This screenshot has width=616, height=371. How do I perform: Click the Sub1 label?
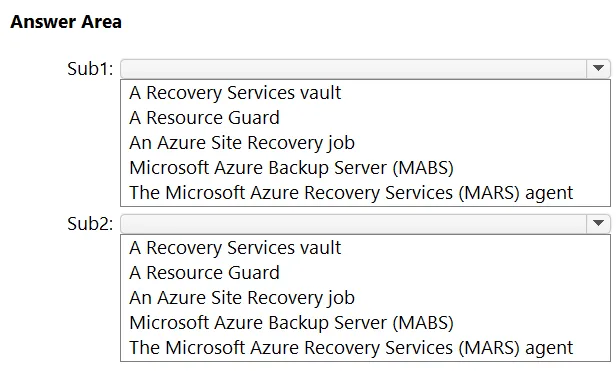90,69
